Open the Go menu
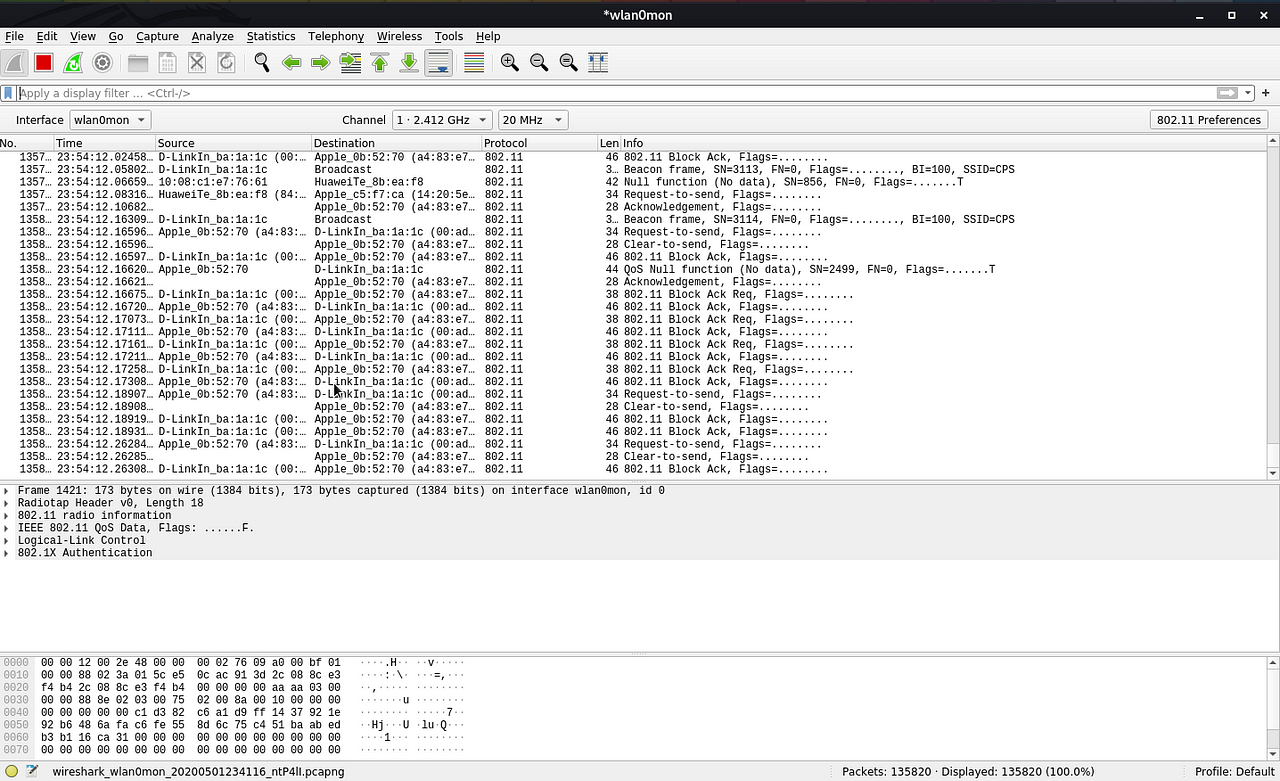 click(x=116, y=36)
